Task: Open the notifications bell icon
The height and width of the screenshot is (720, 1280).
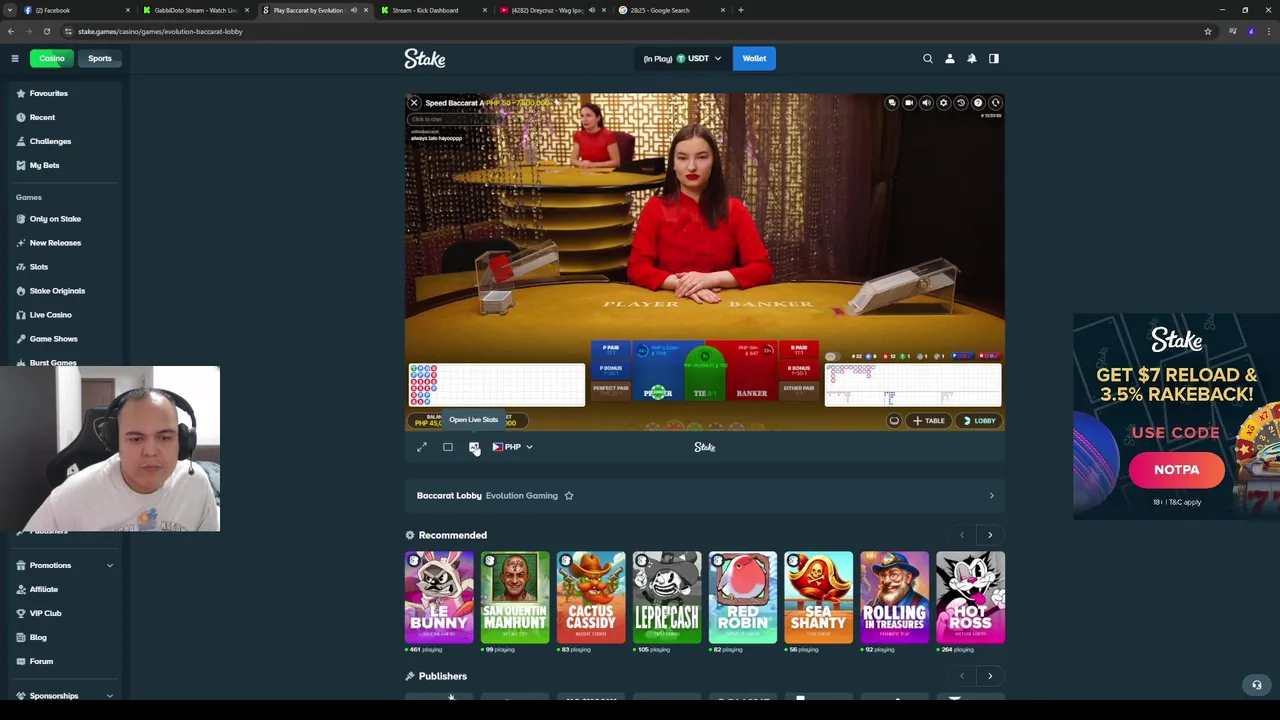Action: (972, 58)
